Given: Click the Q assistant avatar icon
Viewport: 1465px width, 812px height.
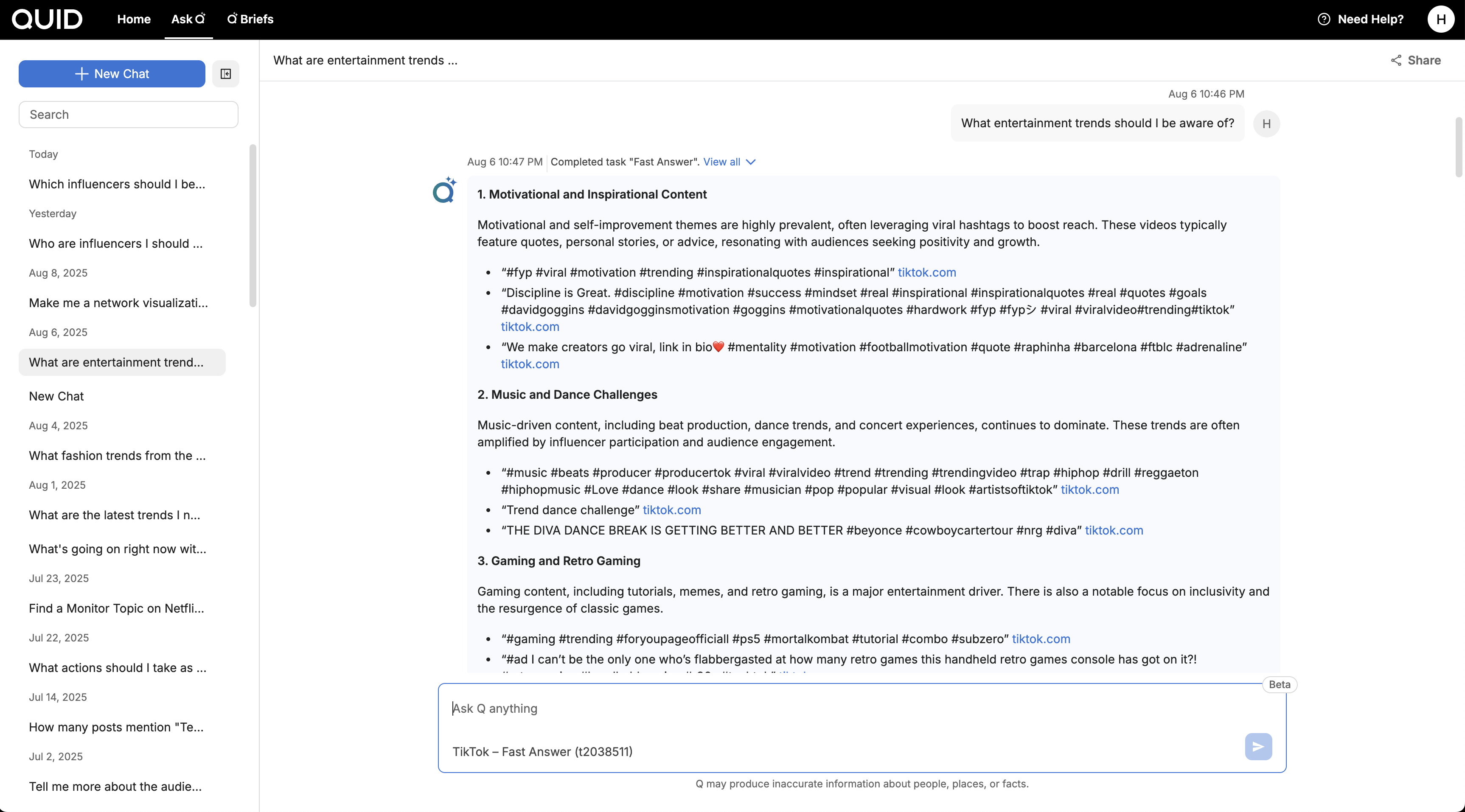Looking at the screenshot, I should 444,190.
